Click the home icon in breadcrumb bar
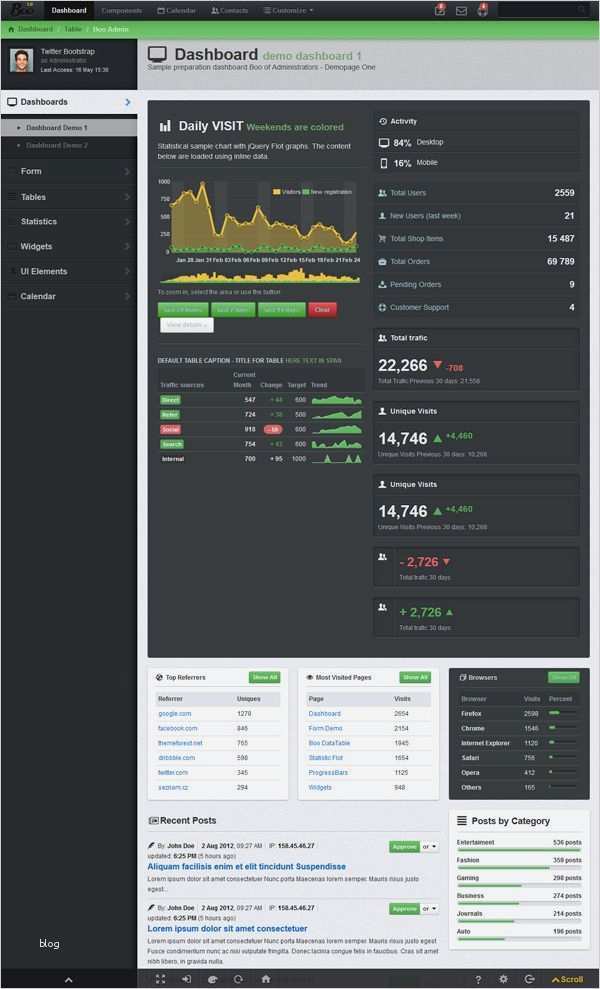Image resolution: width=600 pixels, height=989 pixels. coord(11,29)
